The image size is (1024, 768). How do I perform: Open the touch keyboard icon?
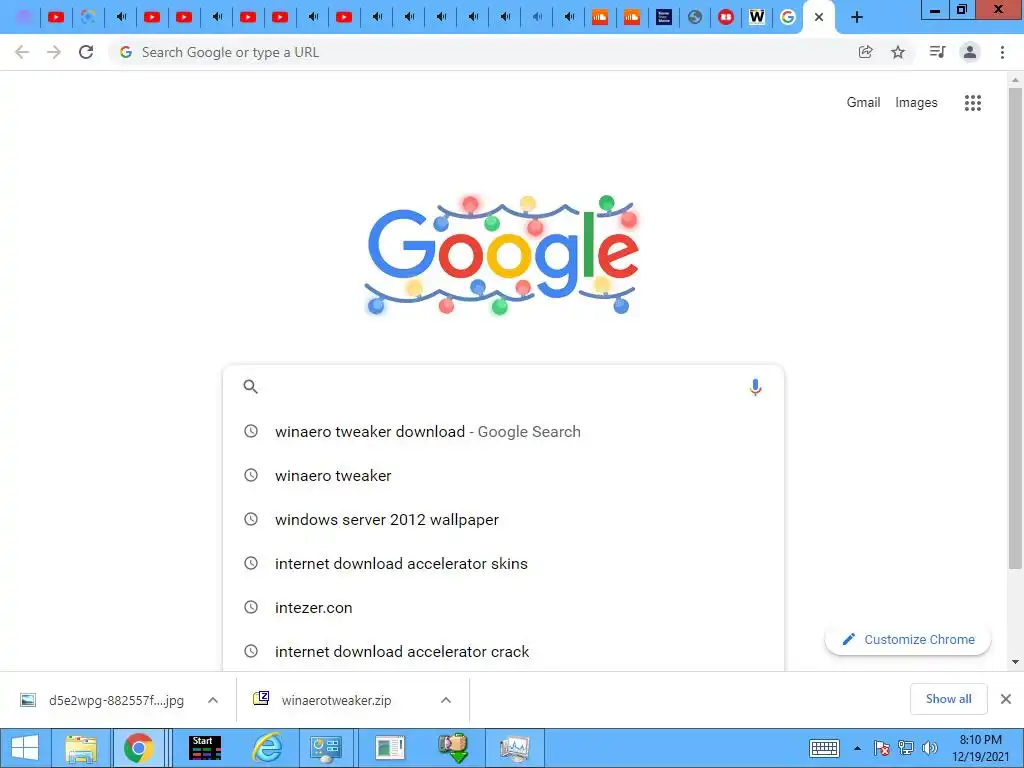824,748
